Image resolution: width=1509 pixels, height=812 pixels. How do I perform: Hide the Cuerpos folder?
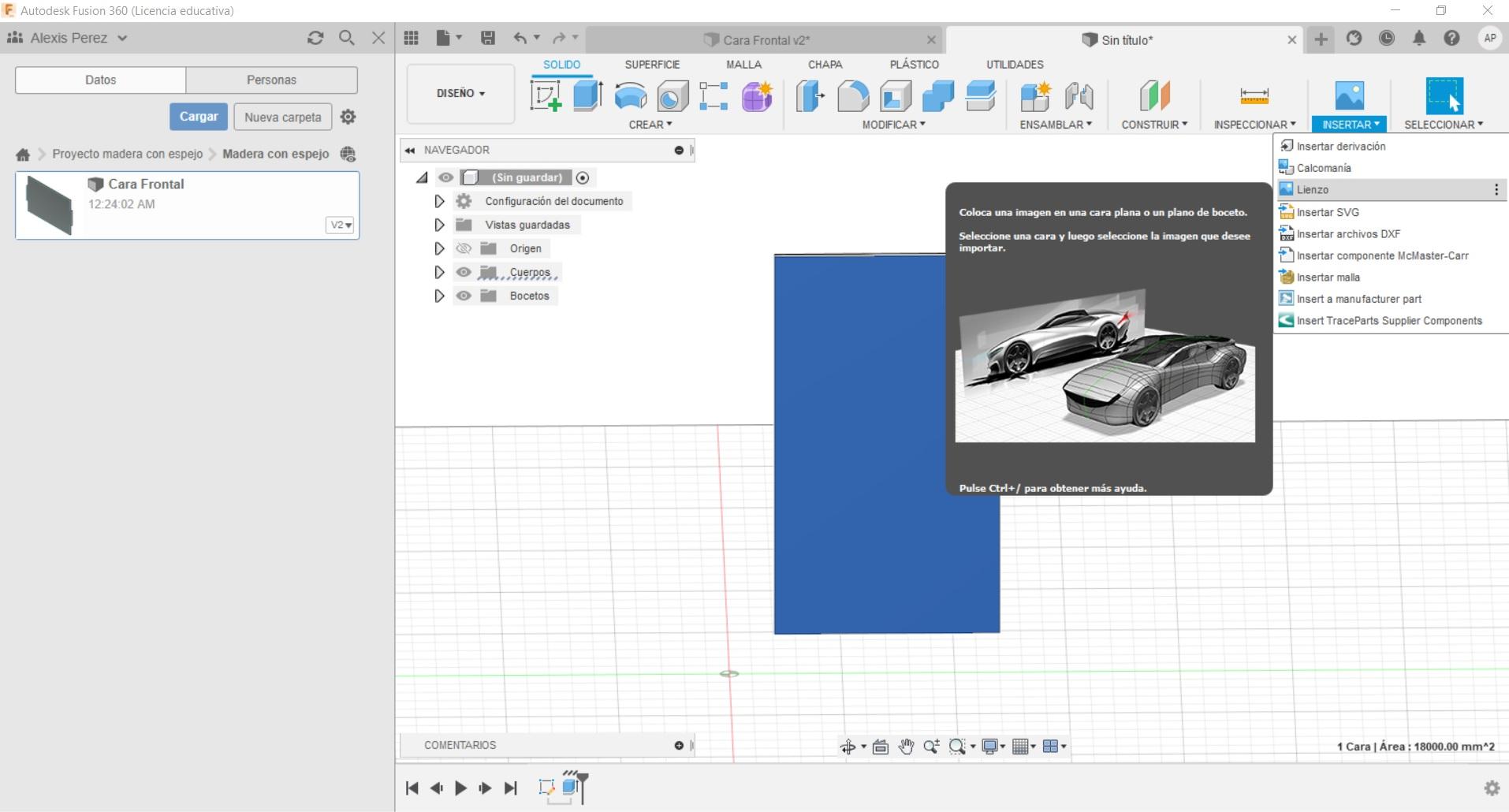coord(464,272)
